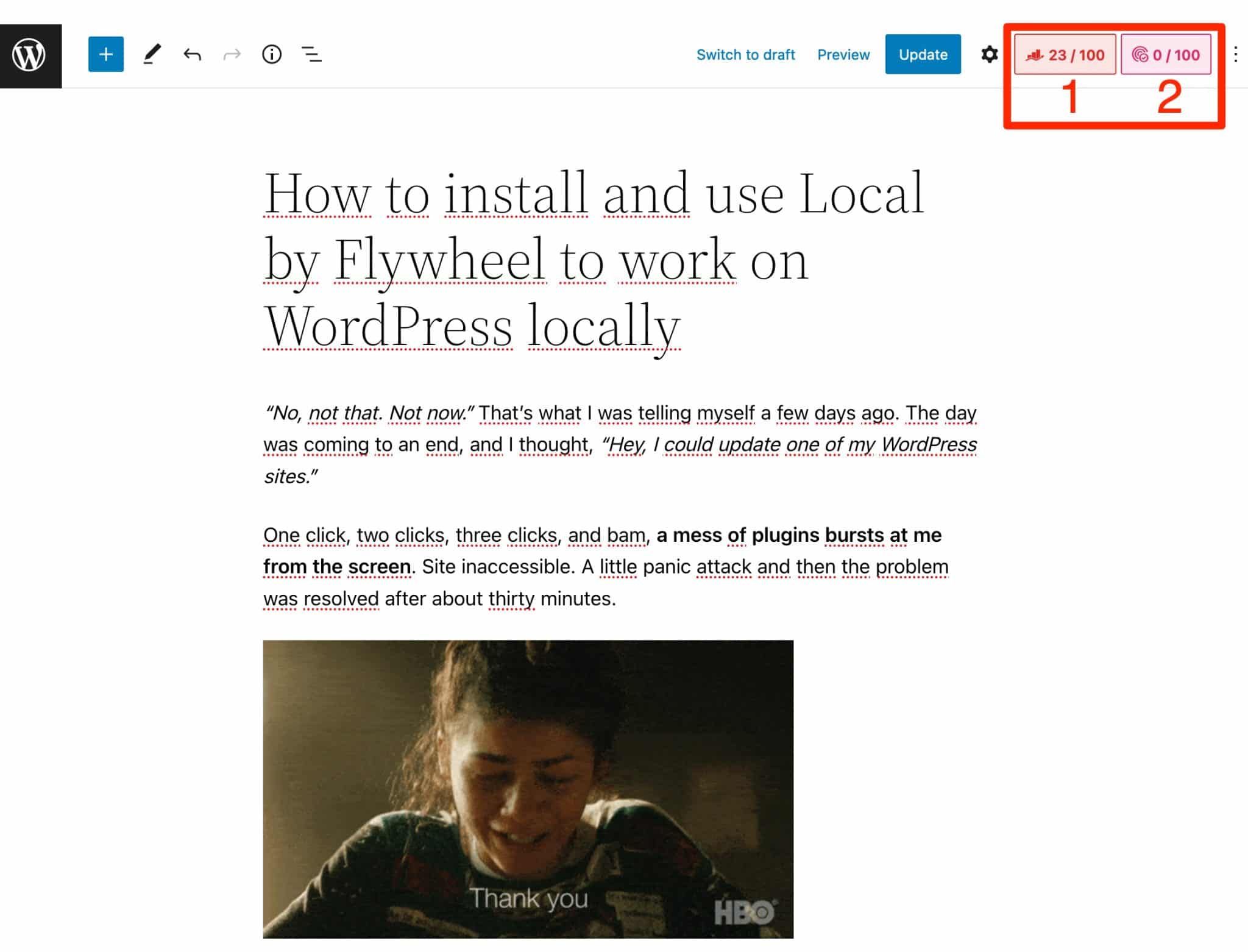Click the WordPress logo icon in toolbar
Screen dimensions: 1248x952
pos(30,55)
